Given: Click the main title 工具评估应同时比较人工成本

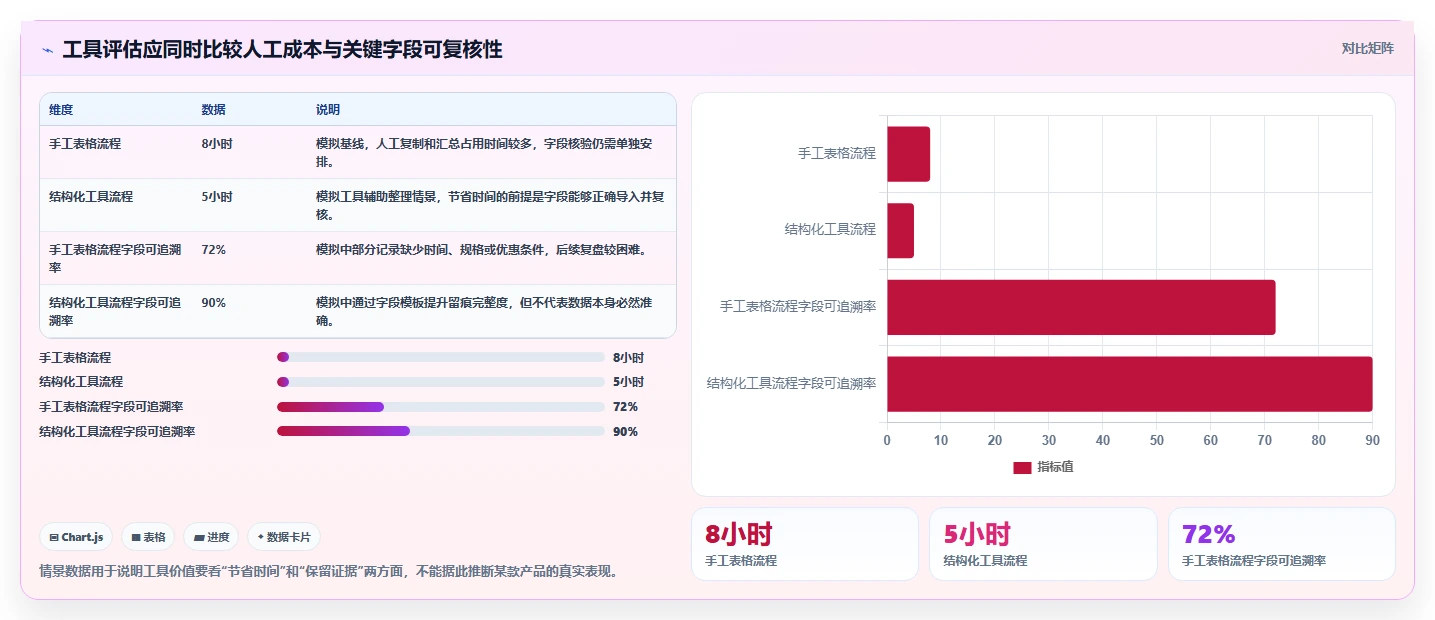Looking at the screenshot, I should point(282,50).
